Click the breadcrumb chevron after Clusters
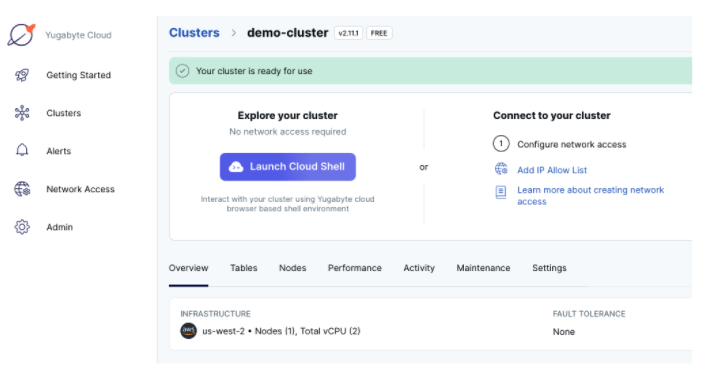 tap(233, 33)
